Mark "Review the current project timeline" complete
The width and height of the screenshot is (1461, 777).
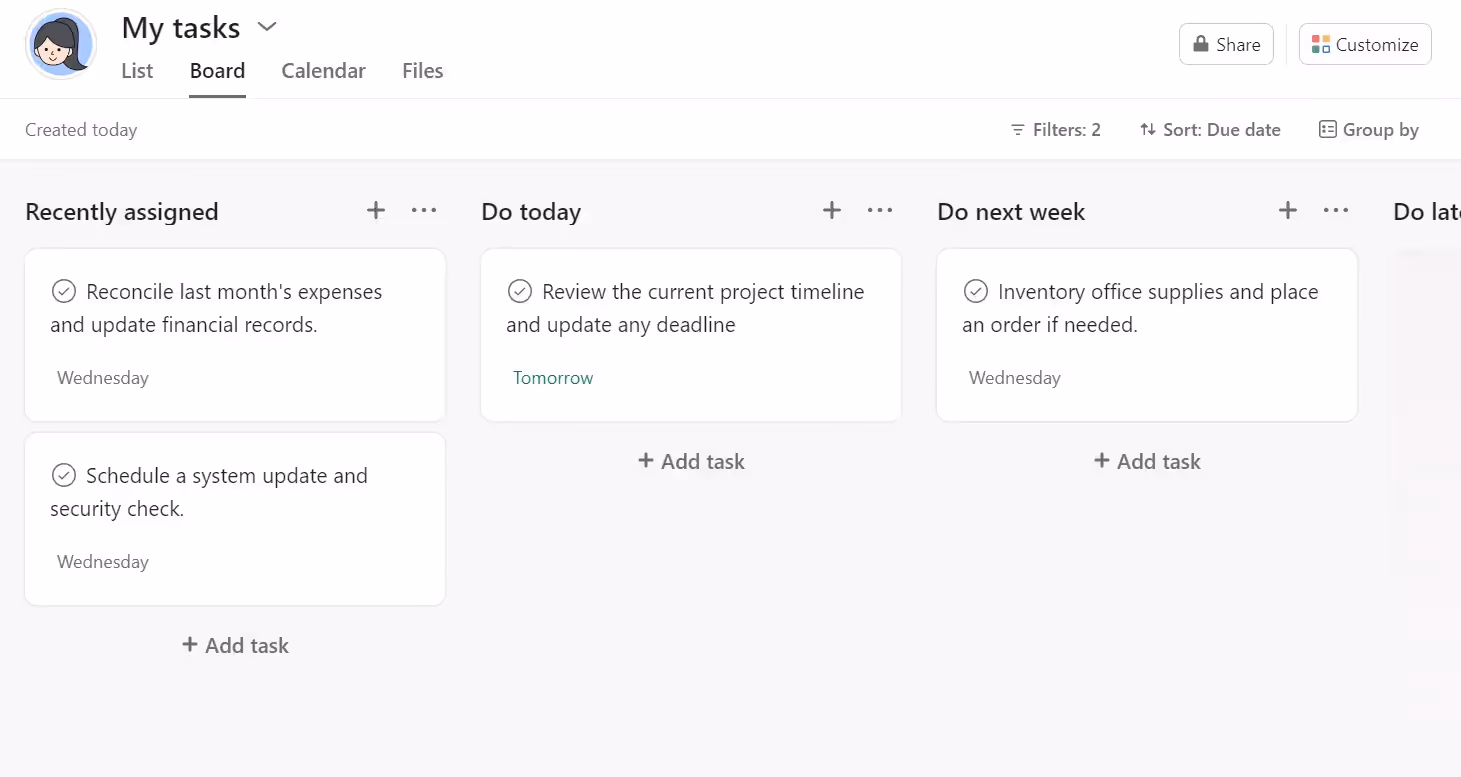(520, 291)
